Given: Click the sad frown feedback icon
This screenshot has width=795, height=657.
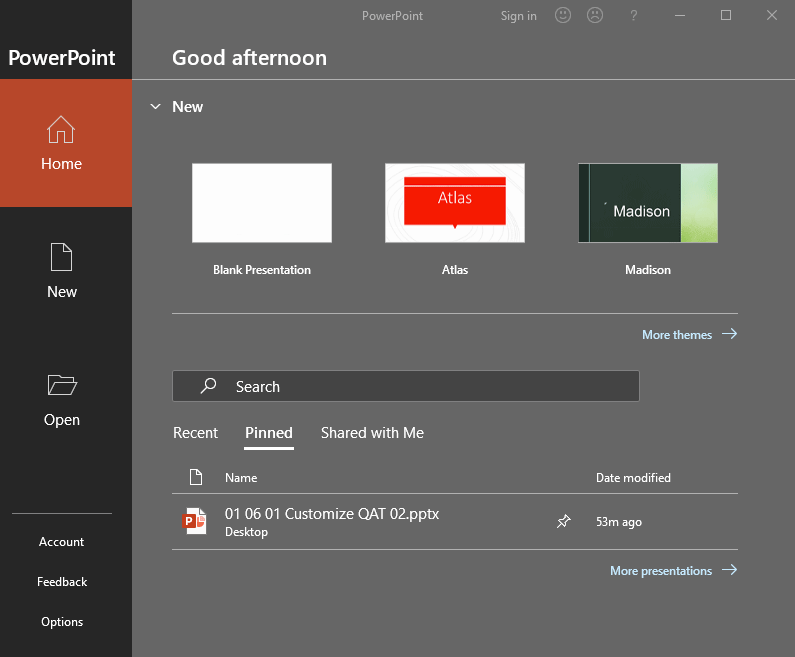Looking at the screenshot, I should pyautogui.click(x=595, y=15).
